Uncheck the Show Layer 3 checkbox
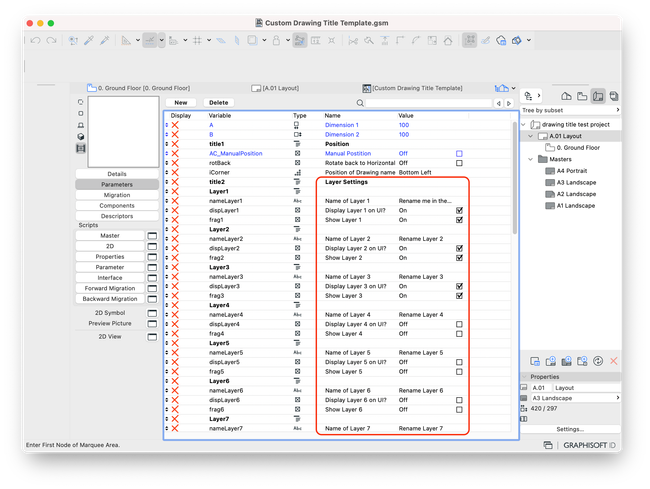The height and width of the screenshot is (489, 650). point(459,296)
